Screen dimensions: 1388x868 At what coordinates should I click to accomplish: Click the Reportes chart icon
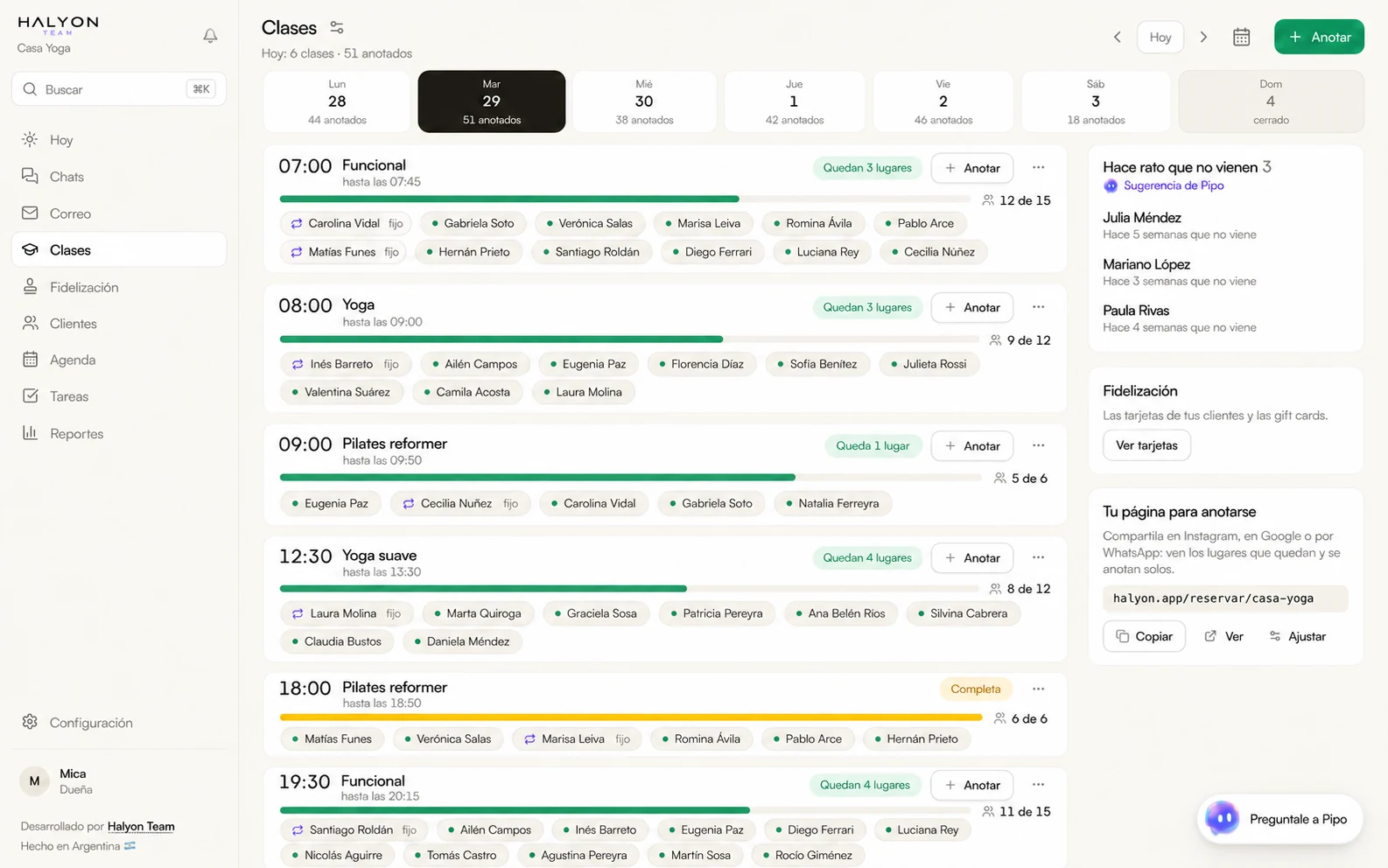(30, 432)
